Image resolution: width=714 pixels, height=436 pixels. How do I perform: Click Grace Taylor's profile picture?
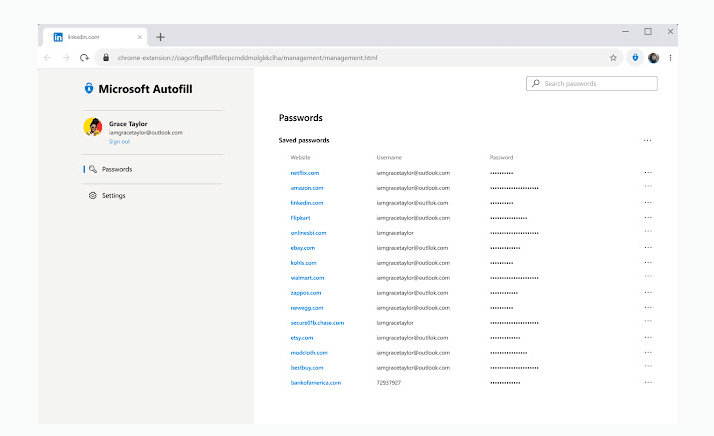pos(93,127)
